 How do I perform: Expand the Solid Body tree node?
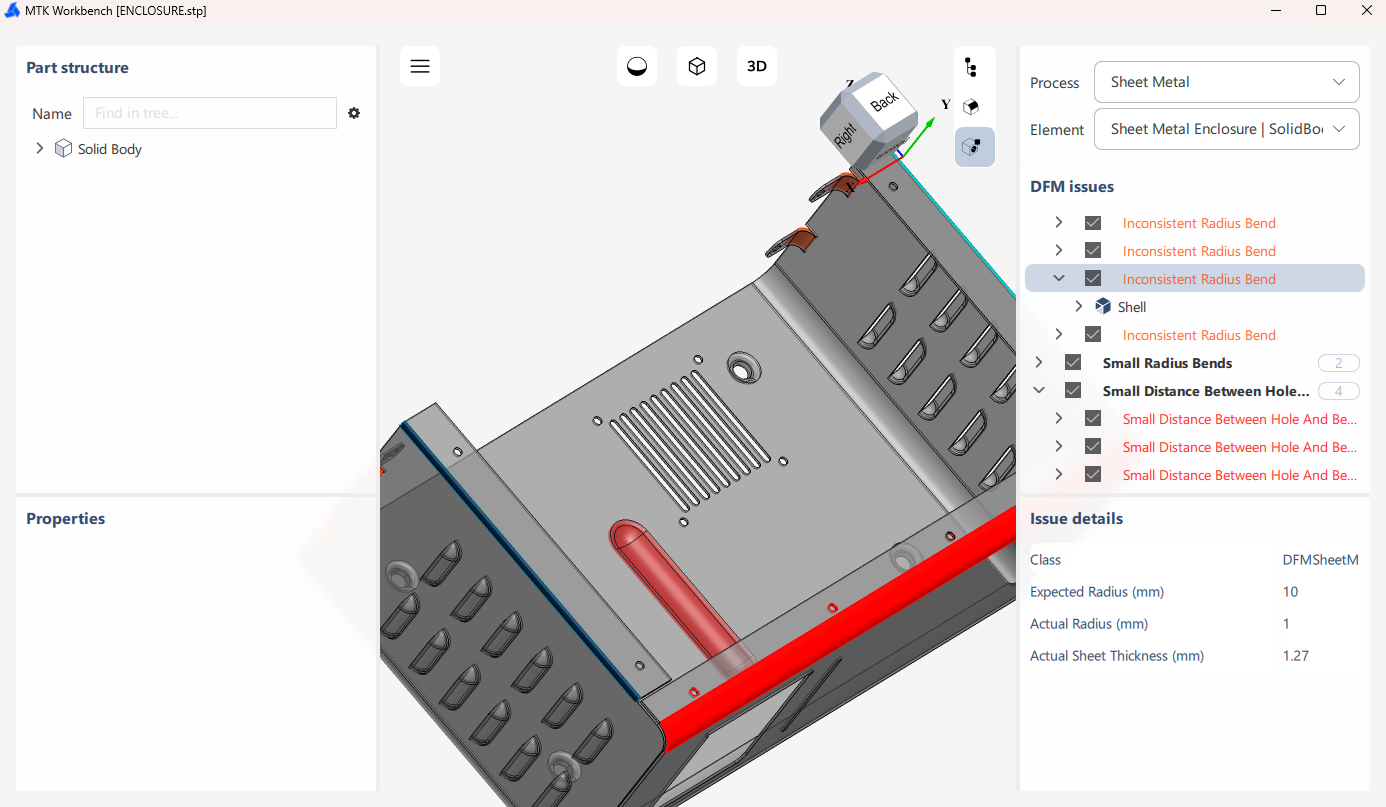pyautogui.click(x=40, y=149)
